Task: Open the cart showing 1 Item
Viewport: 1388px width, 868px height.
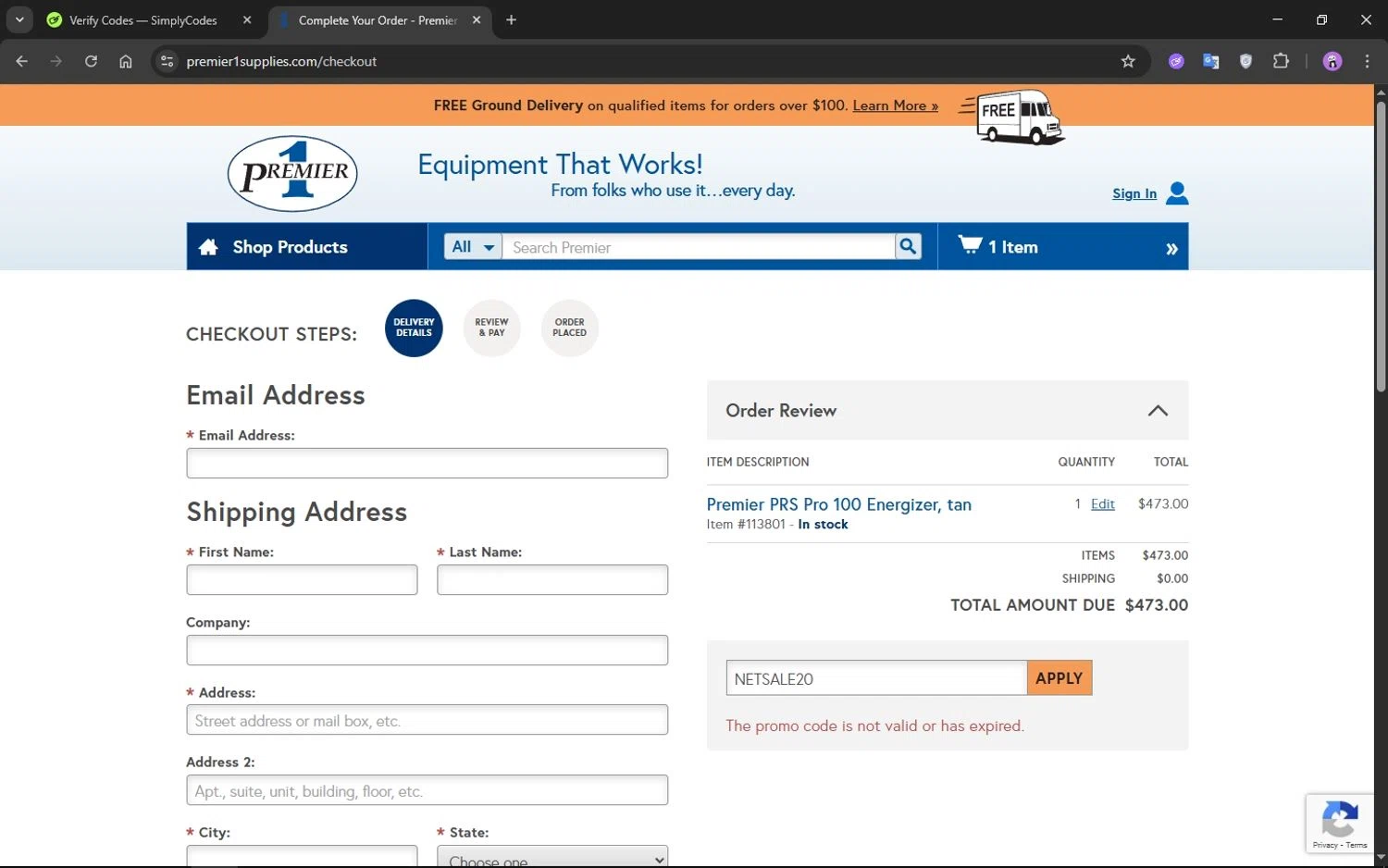Action: click(1062, 247)
